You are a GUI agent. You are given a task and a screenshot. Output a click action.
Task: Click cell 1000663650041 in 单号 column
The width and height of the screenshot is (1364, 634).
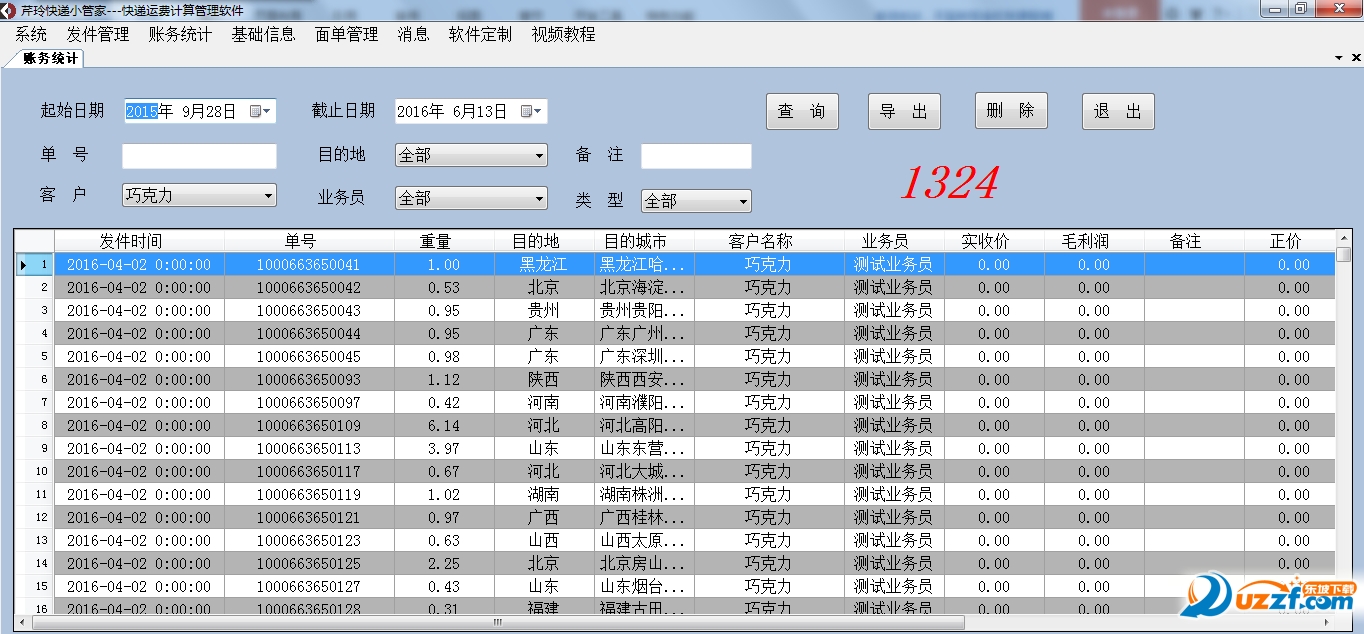click(309, 265)
